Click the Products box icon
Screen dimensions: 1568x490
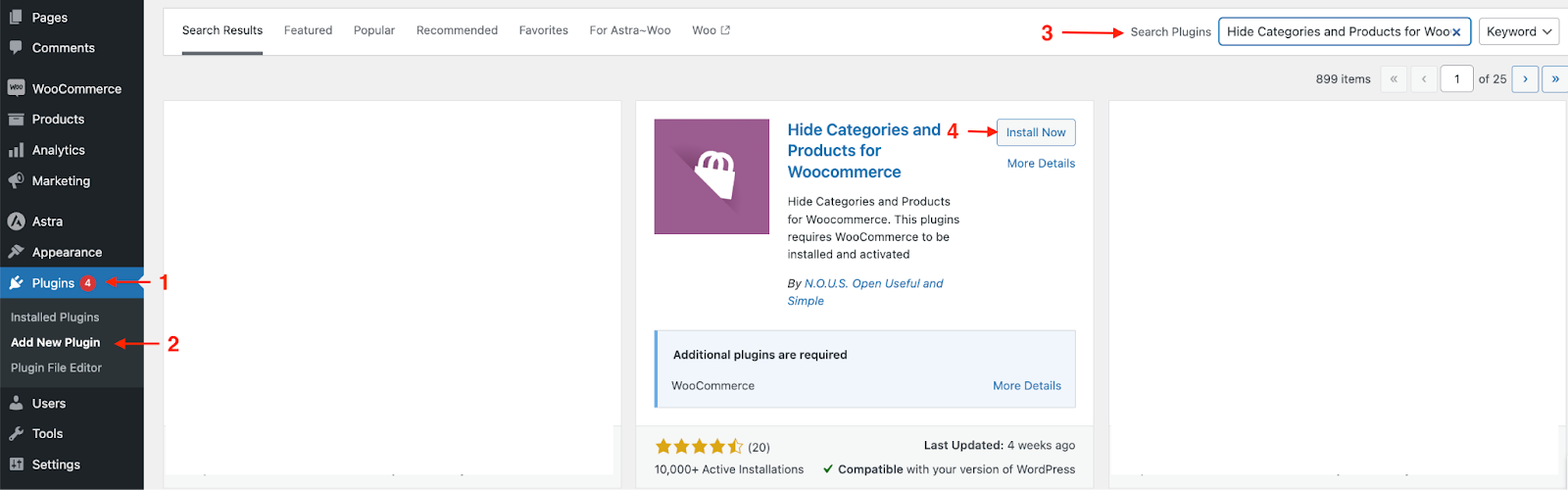point(16,120)
